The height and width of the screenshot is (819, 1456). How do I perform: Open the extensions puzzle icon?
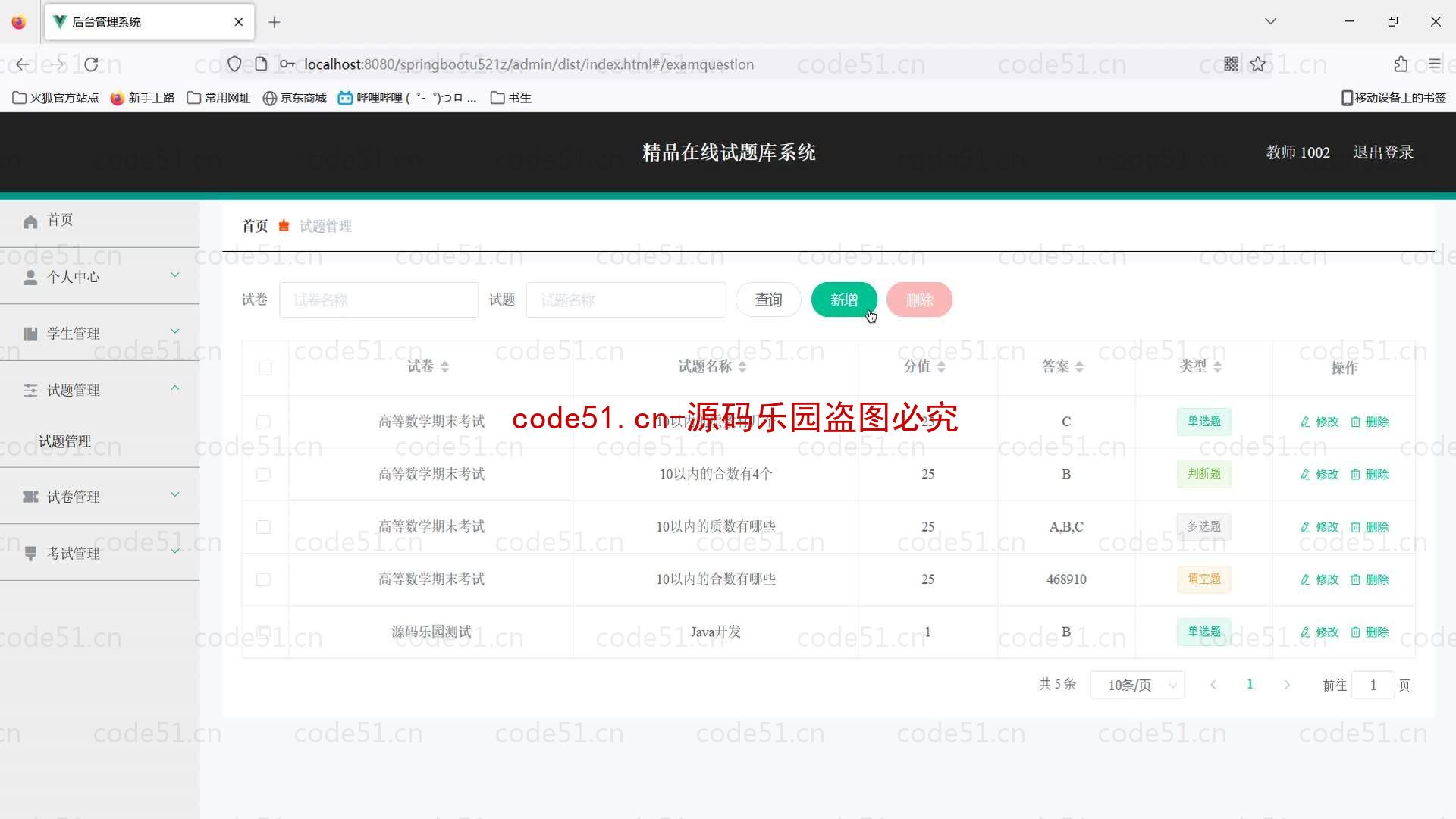(1401, 64)
